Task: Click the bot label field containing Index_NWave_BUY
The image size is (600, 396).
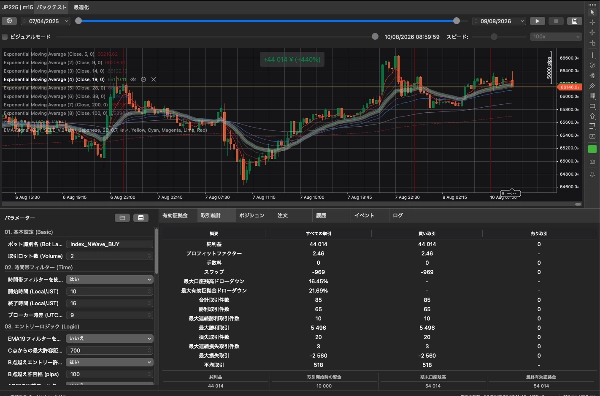Action: point(110,244)
